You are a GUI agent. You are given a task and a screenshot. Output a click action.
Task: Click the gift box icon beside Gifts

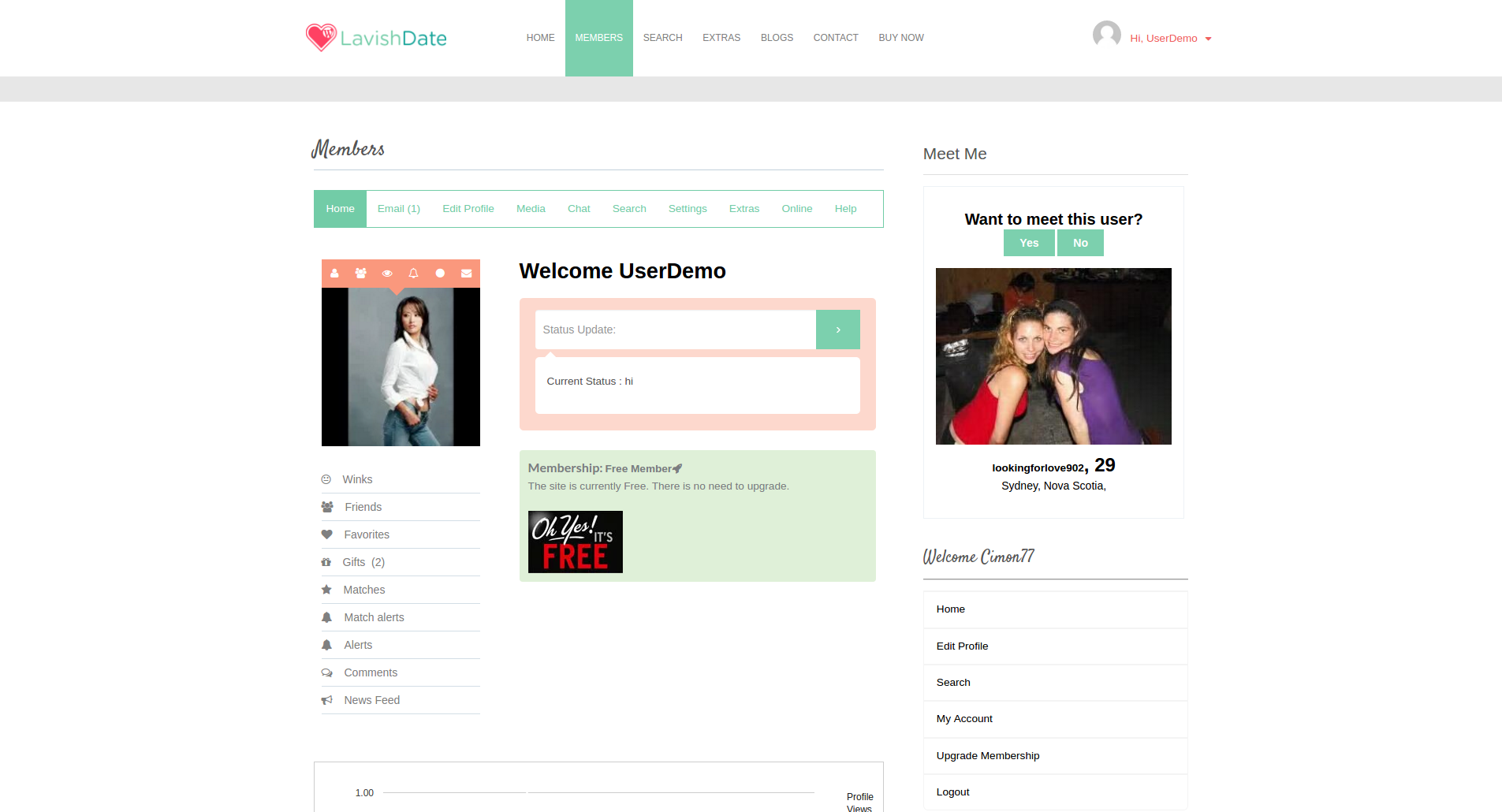pos(326,562)
